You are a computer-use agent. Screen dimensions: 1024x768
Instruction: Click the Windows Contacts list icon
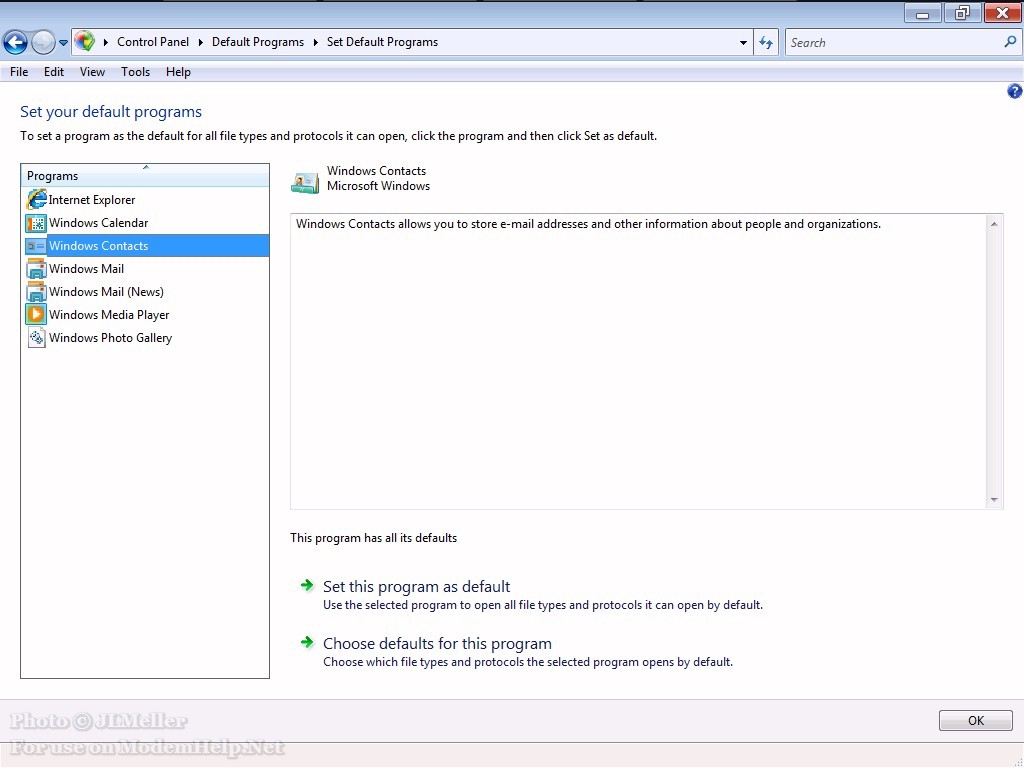click(36, 246)
